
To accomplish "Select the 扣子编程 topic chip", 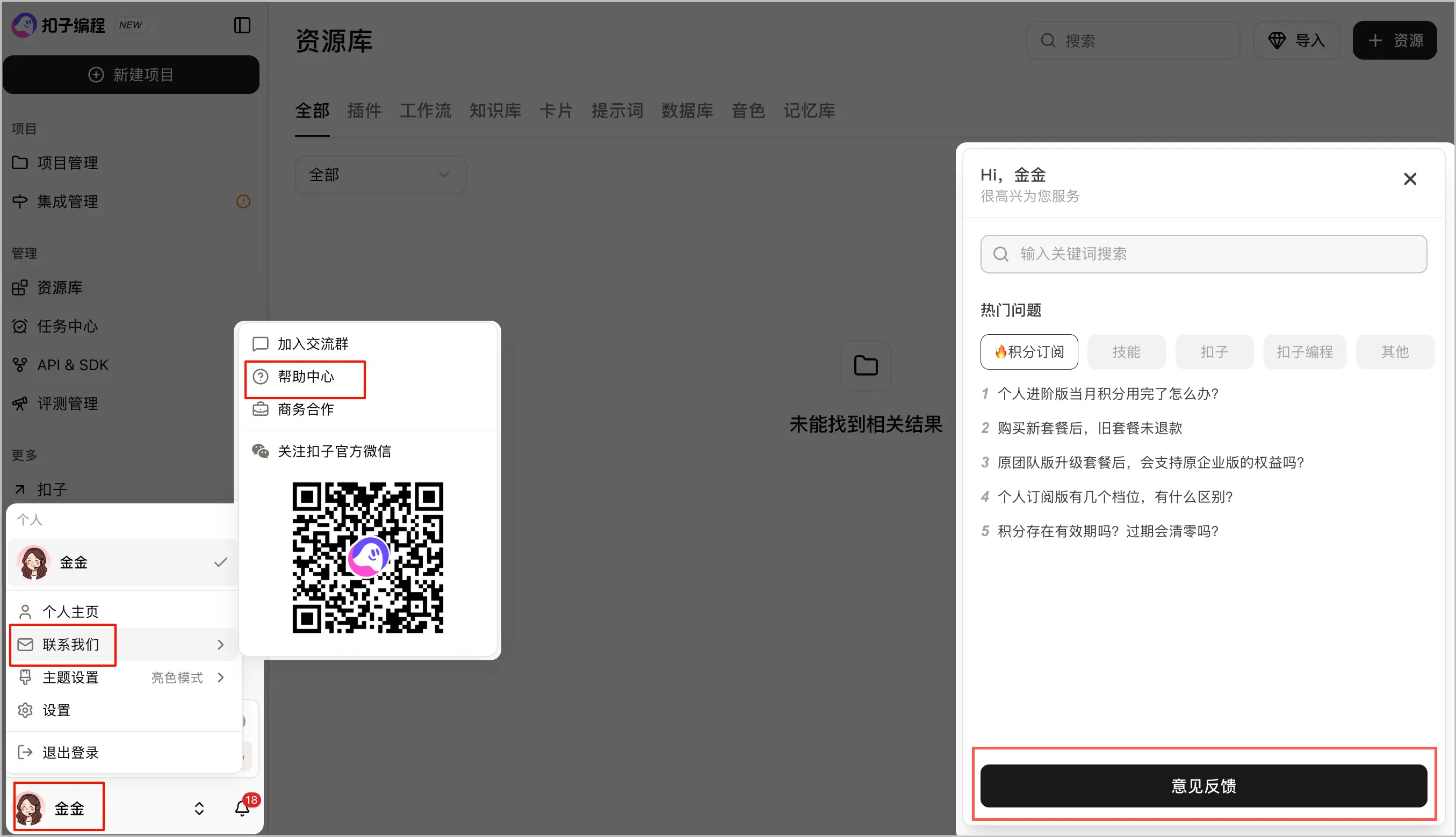I will click(x=1304, y=351).
